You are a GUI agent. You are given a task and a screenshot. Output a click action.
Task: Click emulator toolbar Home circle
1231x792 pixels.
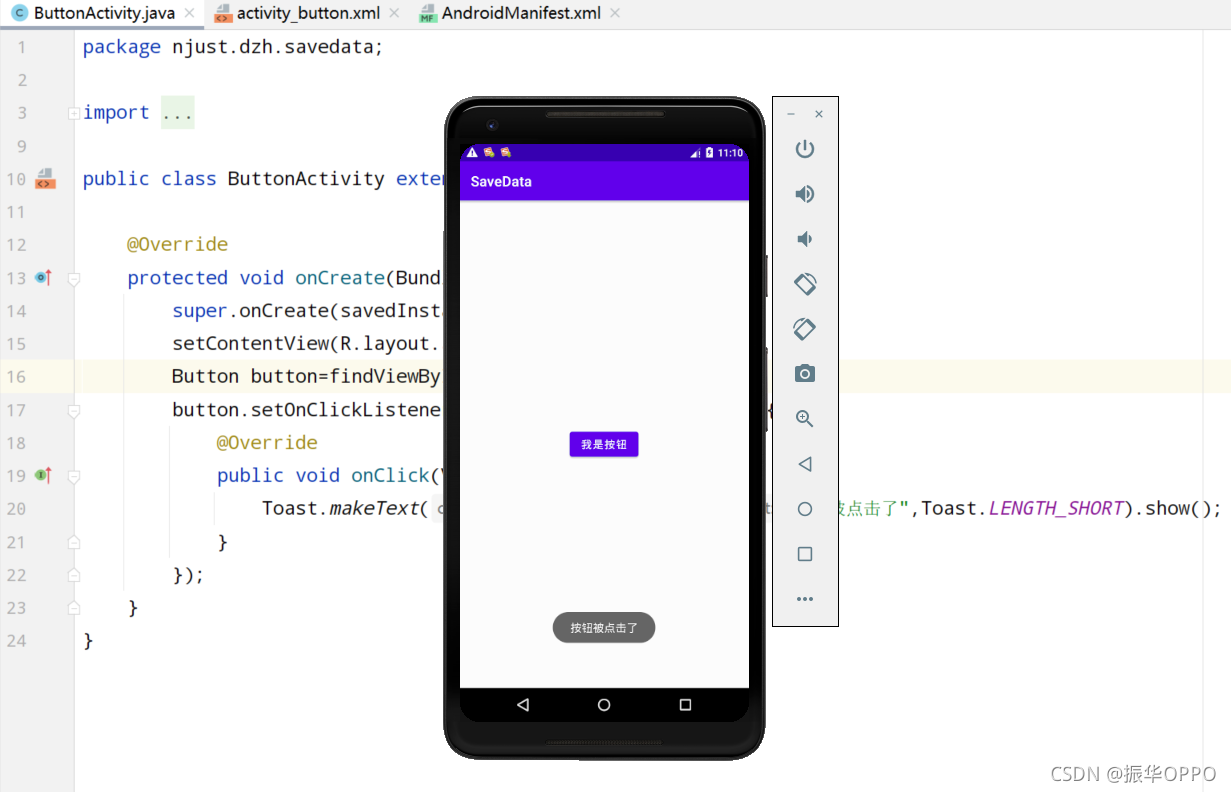pos(805,509)
